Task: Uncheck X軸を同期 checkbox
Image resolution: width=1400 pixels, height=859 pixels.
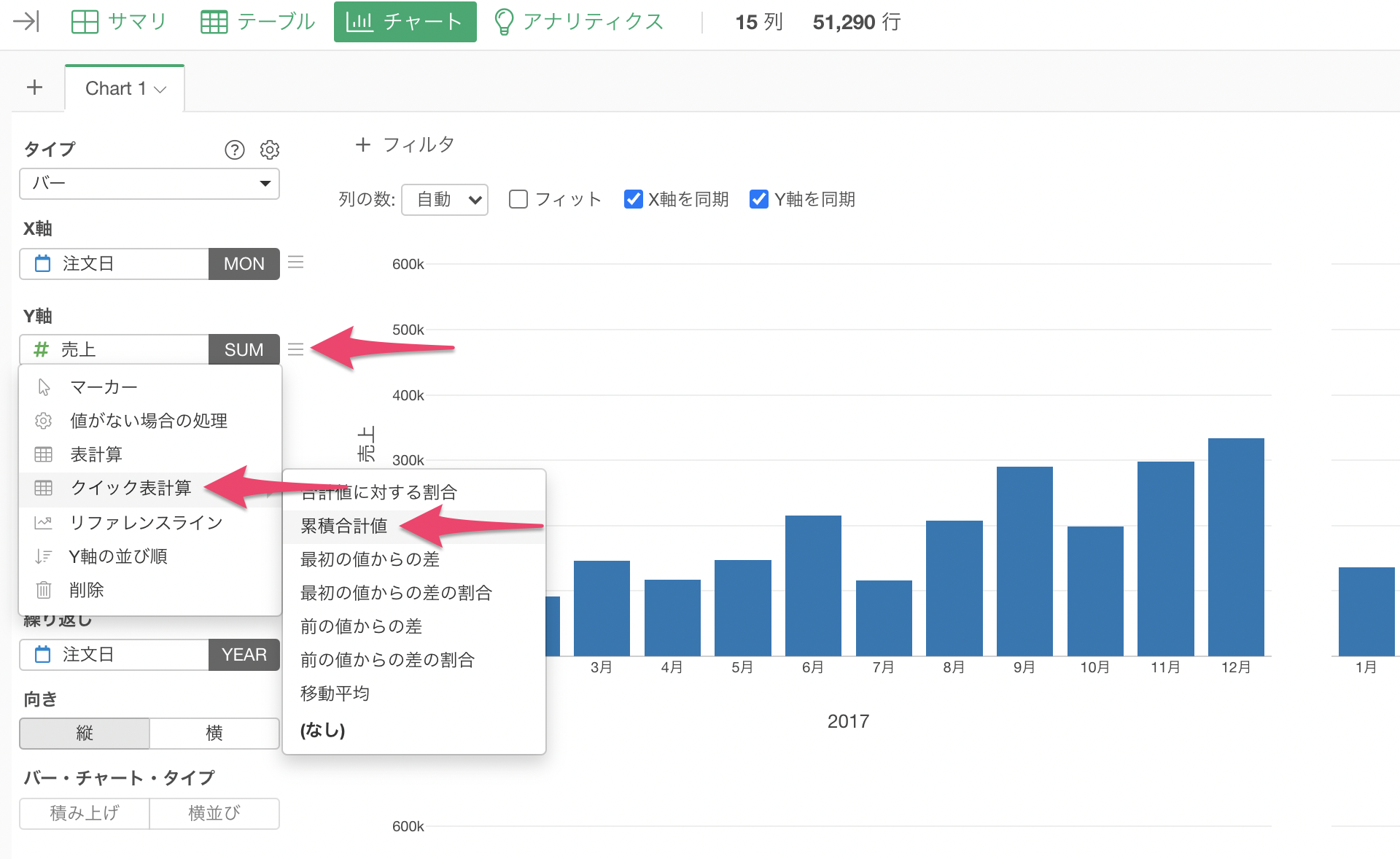Action: pos(634,199)
